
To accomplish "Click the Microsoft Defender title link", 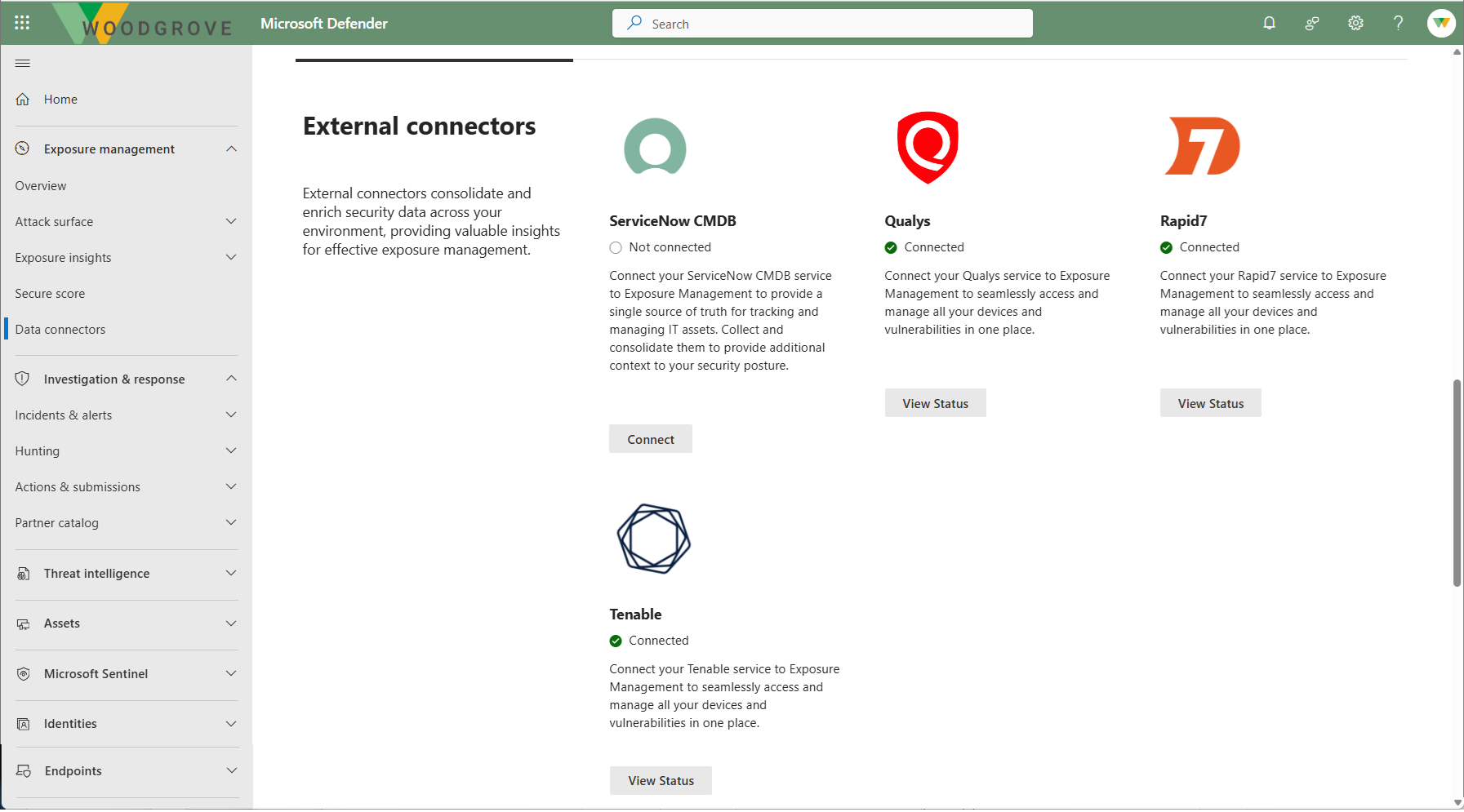I will pos(324,24).
